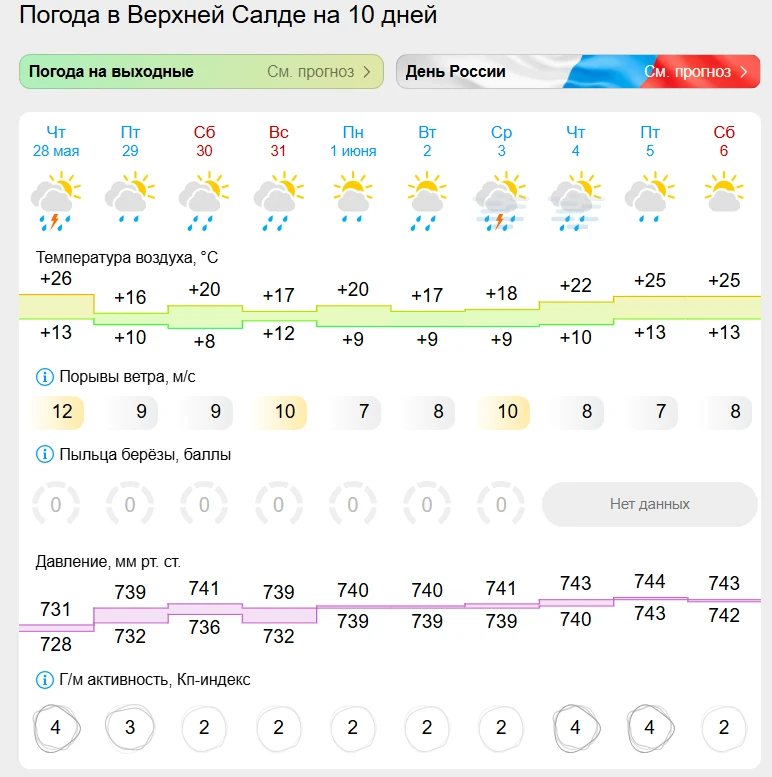Click sunny cloud icon for Сб 6
The height and width of the screenshot is (777, 772).
[724, 192]
